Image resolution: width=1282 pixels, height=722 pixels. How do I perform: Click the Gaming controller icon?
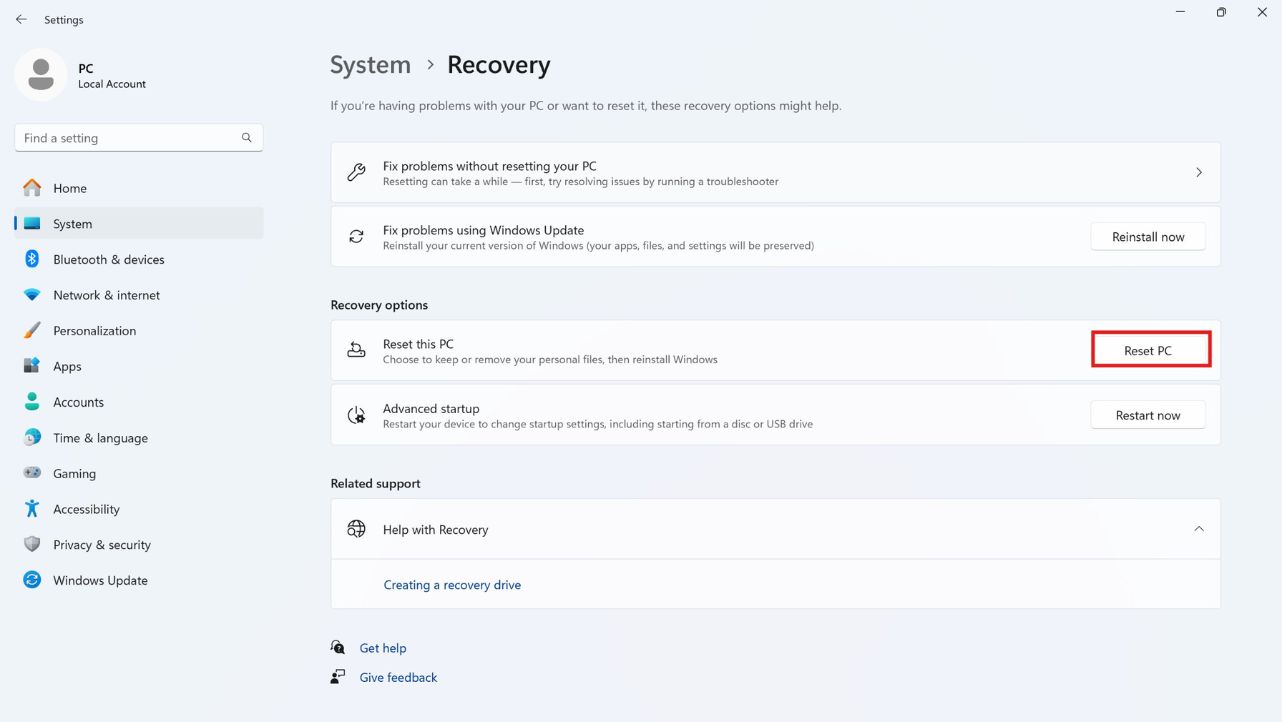point(32,473)
